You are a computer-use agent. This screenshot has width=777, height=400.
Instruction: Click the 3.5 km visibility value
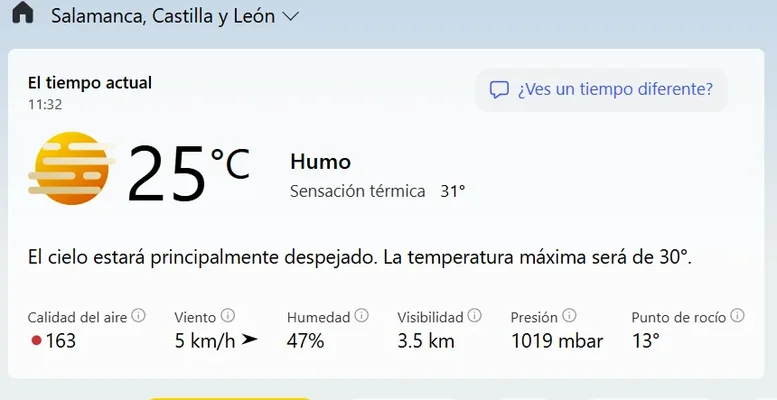(x=425, y=341)
